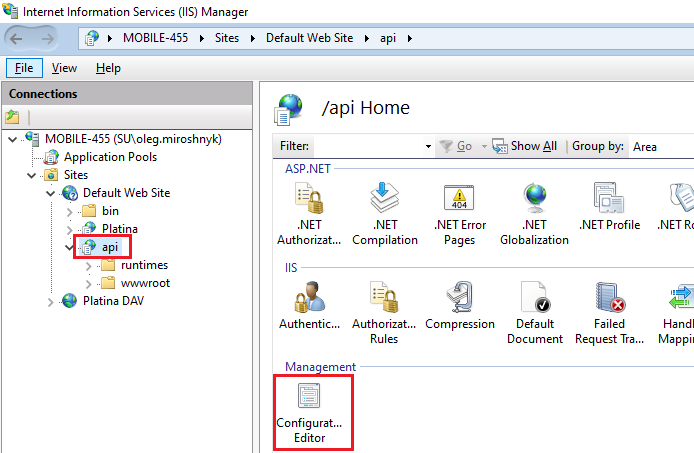
Task: Click Default Web Site in breadcrumb
Action: point(309,38)
